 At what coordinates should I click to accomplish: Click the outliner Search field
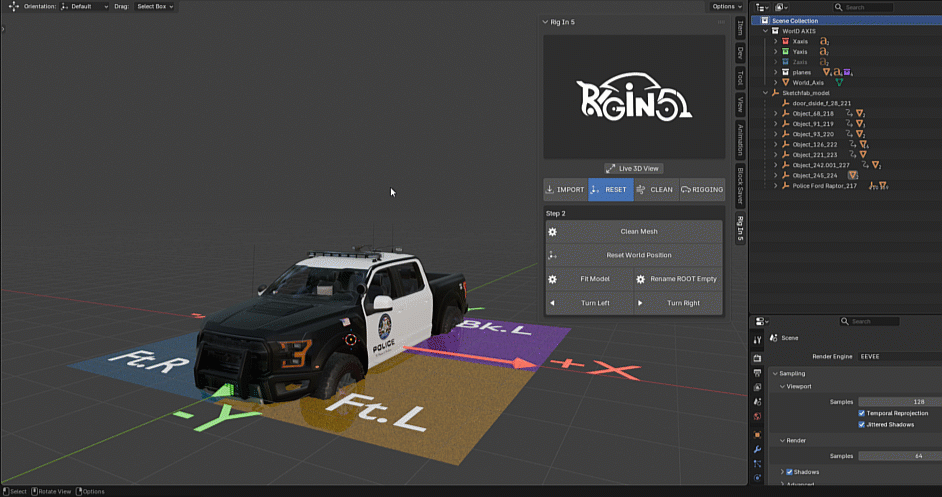point(863,7)
